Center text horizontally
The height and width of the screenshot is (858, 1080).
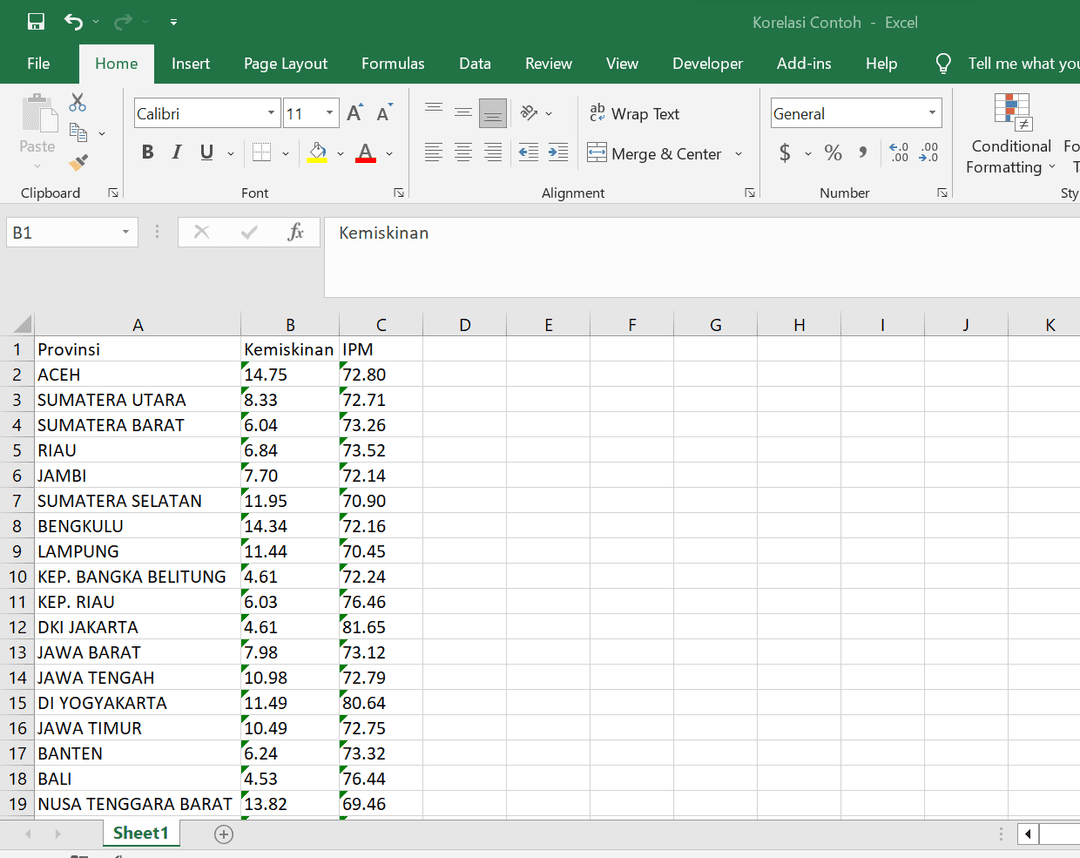coord(463,152)
